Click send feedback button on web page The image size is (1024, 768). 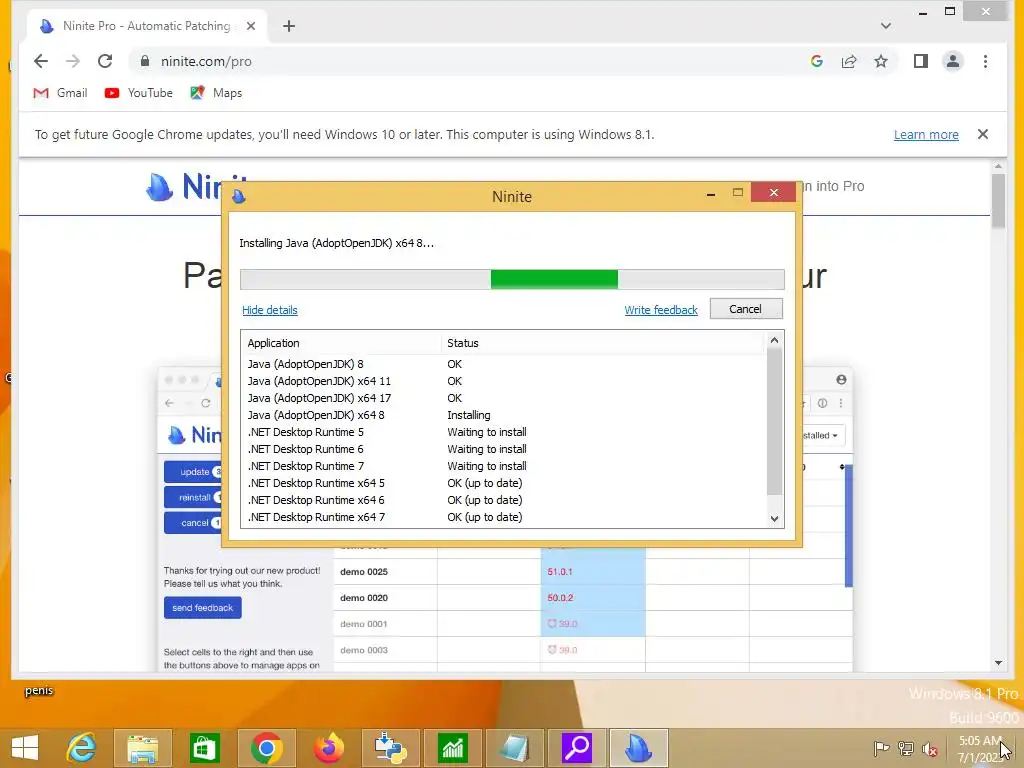[202, 607]
